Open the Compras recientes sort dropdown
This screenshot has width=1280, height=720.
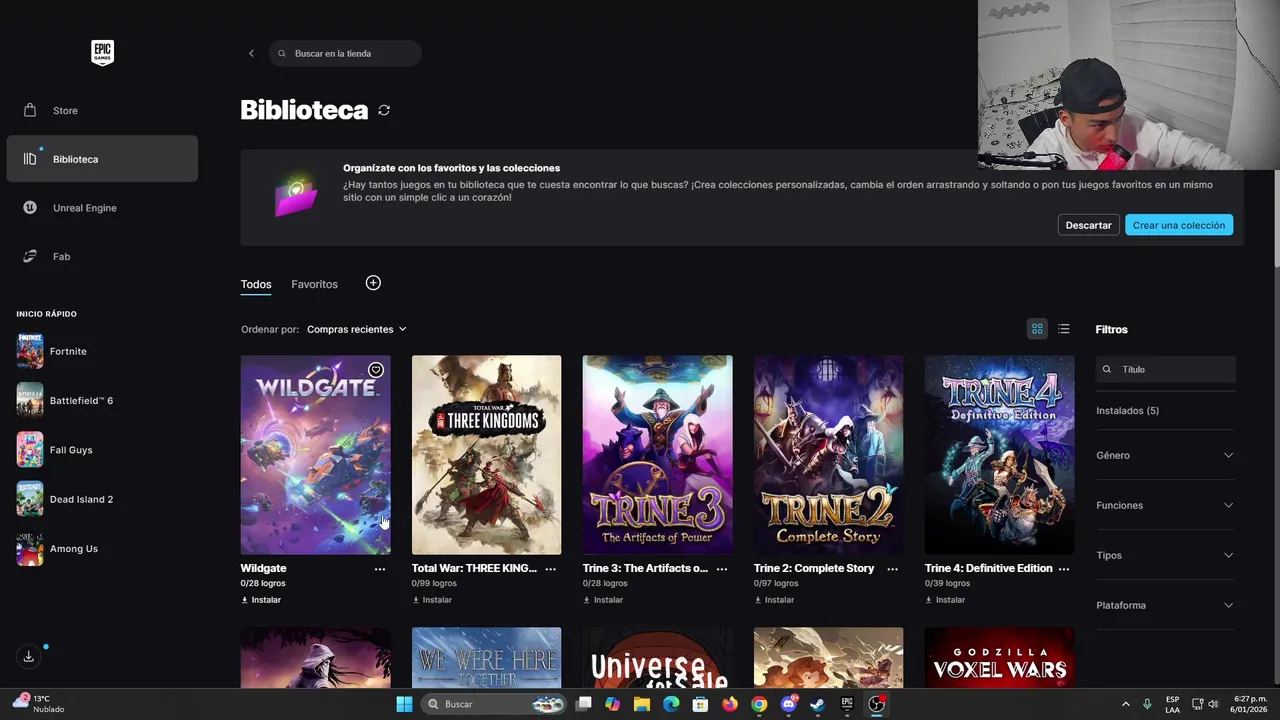click(x=357, y=329)
